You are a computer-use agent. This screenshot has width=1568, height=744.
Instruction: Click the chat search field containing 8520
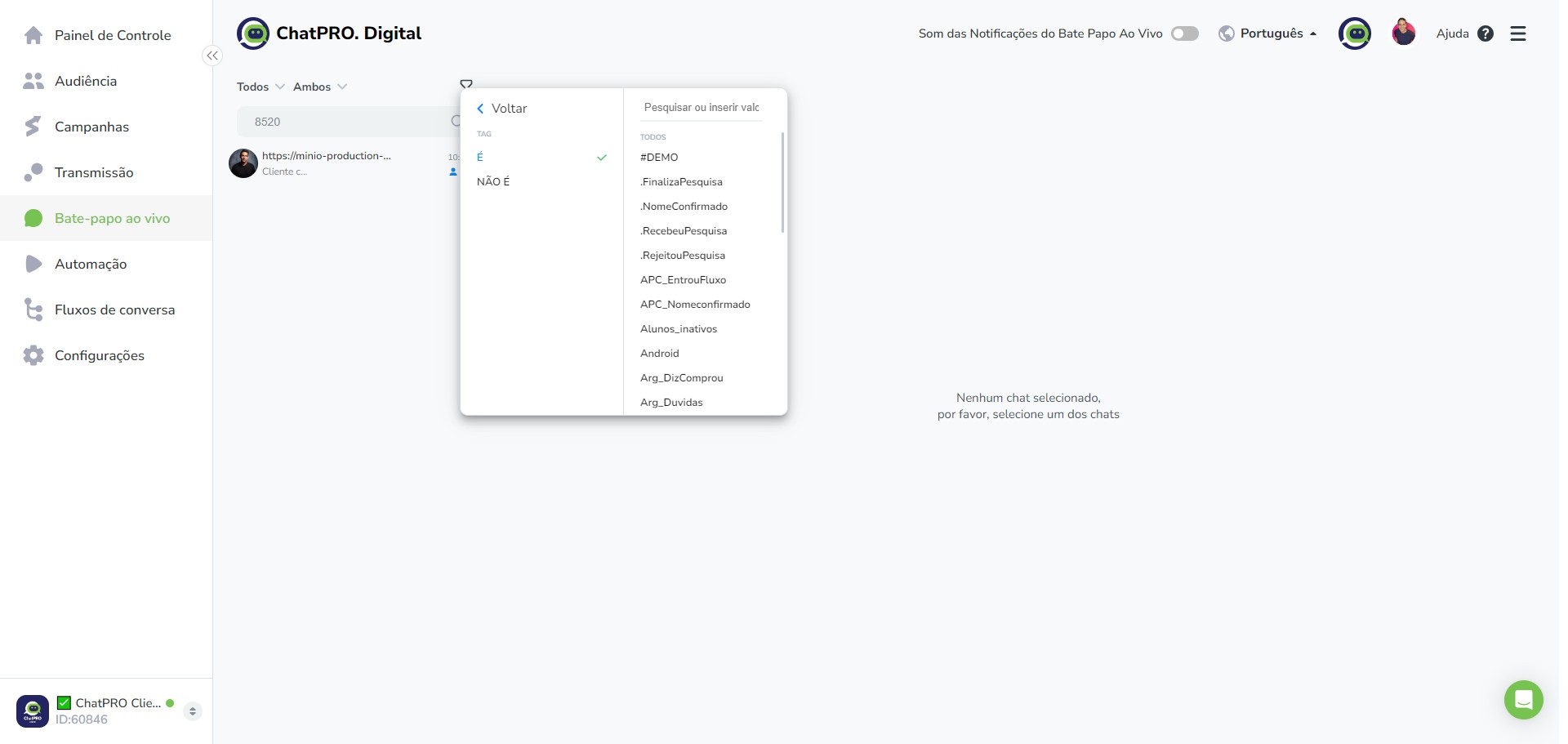coord(347,122)
